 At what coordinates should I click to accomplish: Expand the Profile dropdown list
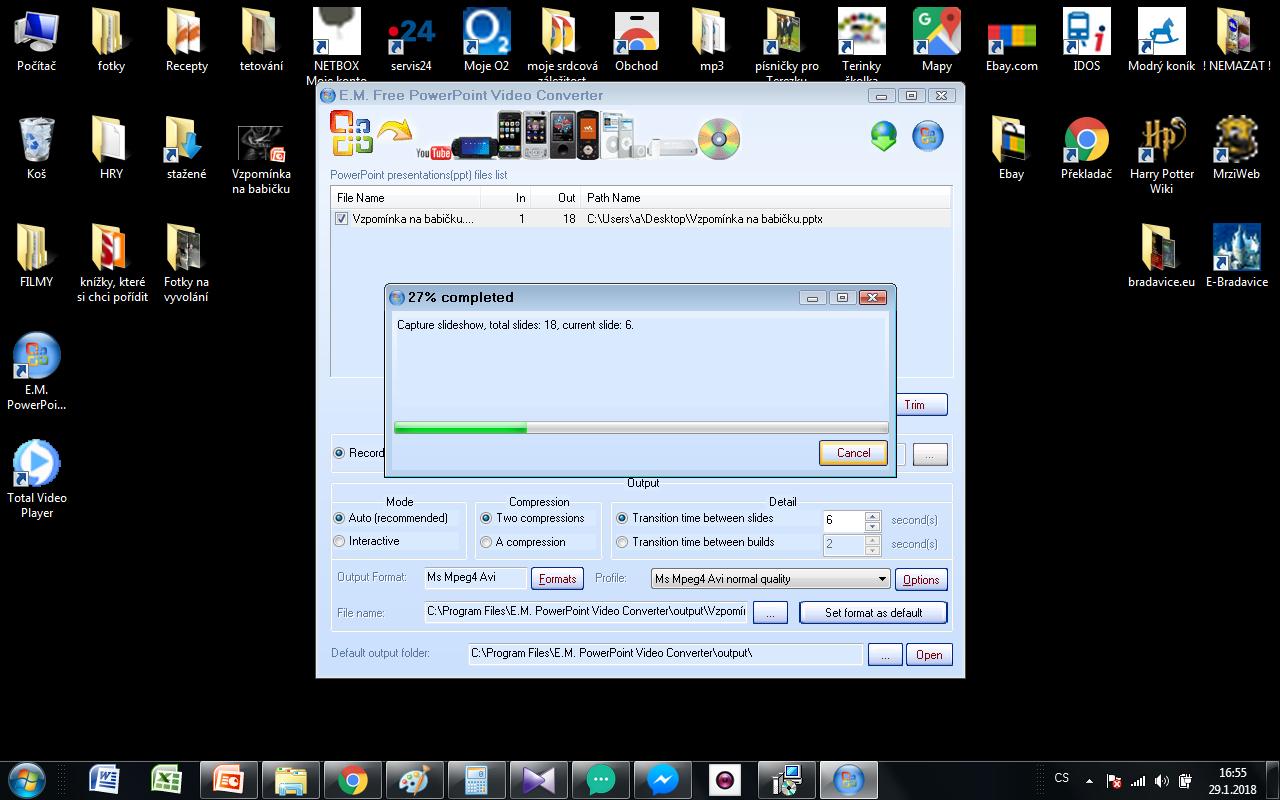pos(882,579)
